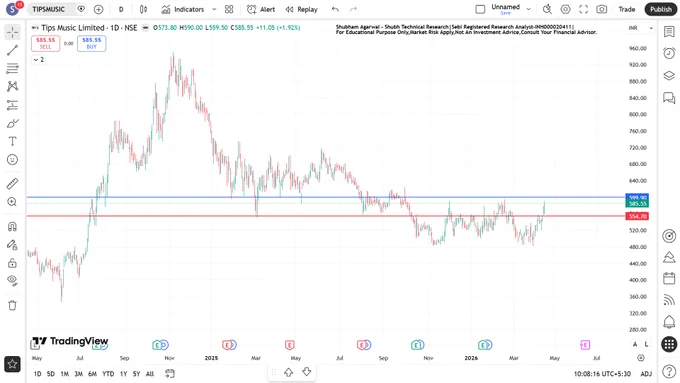
Task: Open the help center question icon
Action: pyautogui.click(x=669, y=371)
